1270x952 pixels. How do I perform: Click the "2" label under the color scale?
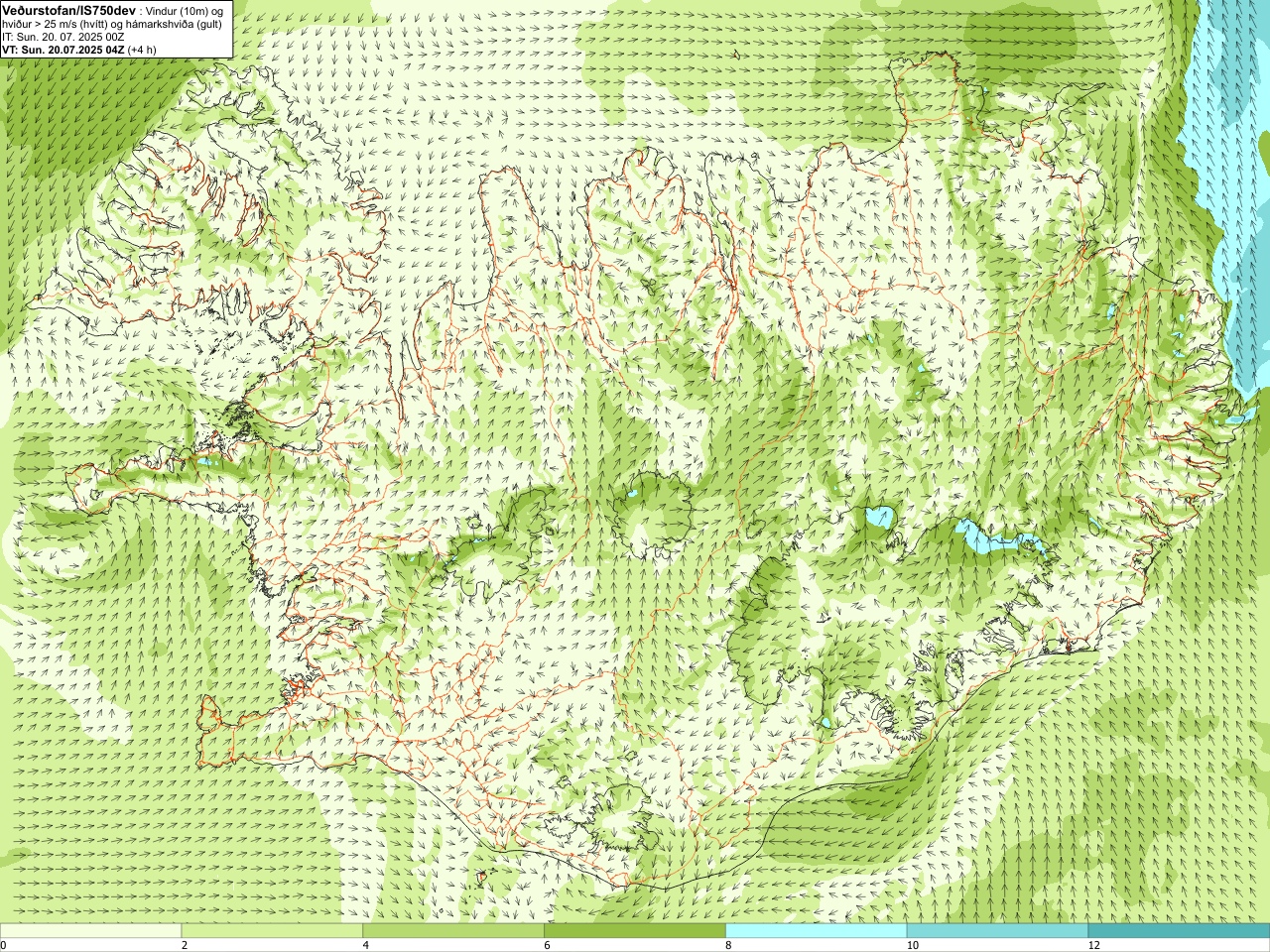pyautogui.click(x=185, y=946)
